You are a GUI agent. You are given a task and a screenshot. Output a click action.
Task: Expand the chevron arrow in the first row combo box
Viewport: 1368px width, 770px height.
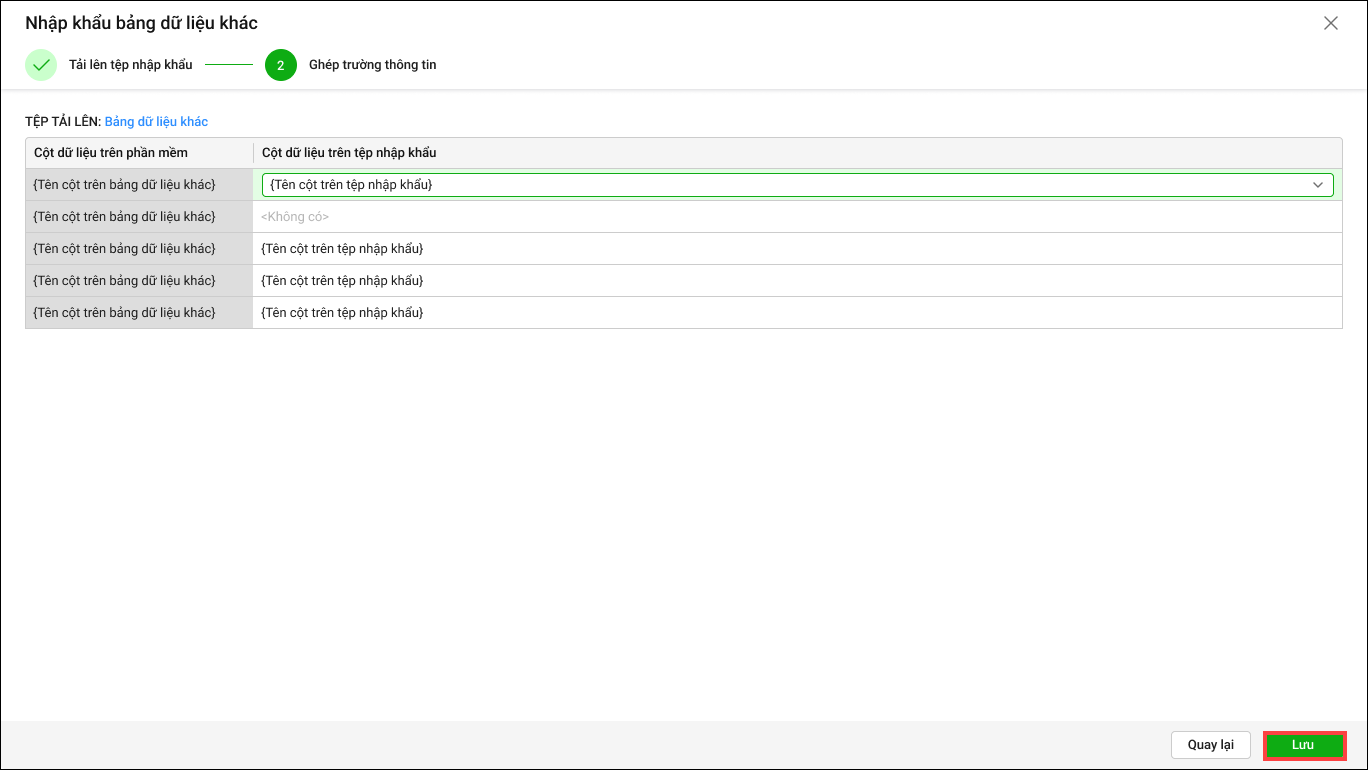click(1318, 185)
